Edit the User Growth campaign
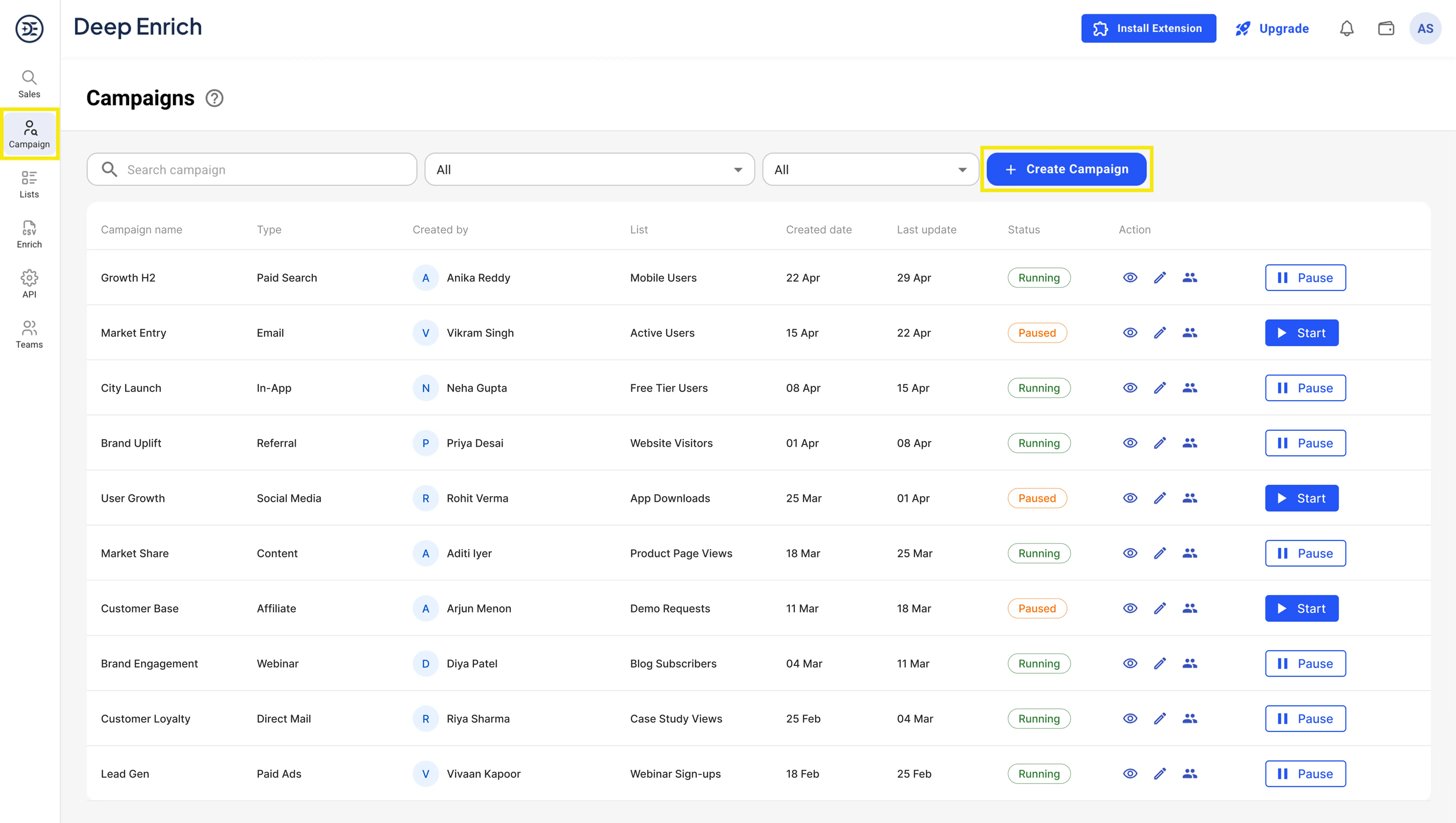The width and height of the screenshot is (1456, 823). click(1160, 498)
